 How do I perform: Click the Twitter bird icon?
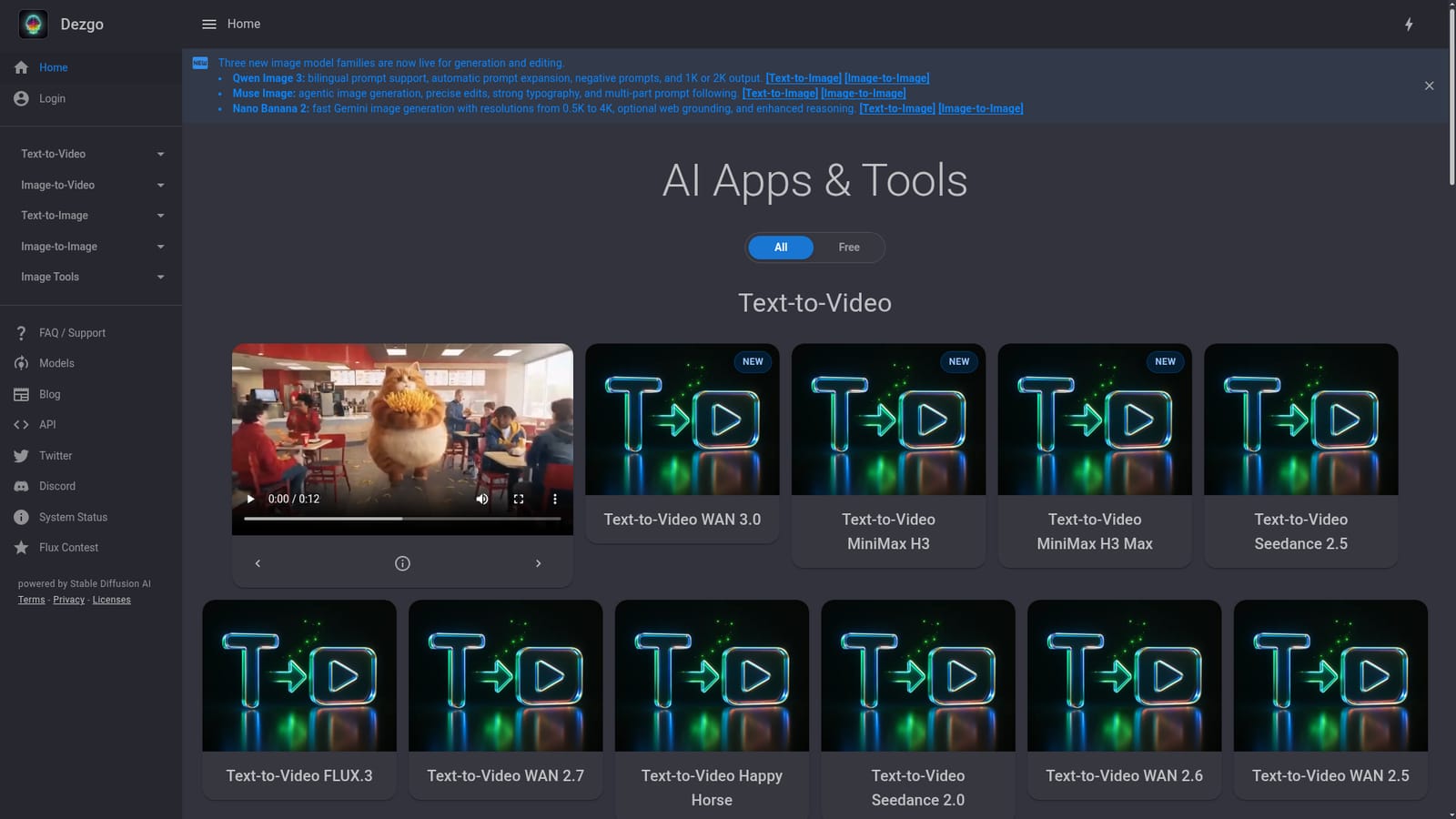coord(22,456)
